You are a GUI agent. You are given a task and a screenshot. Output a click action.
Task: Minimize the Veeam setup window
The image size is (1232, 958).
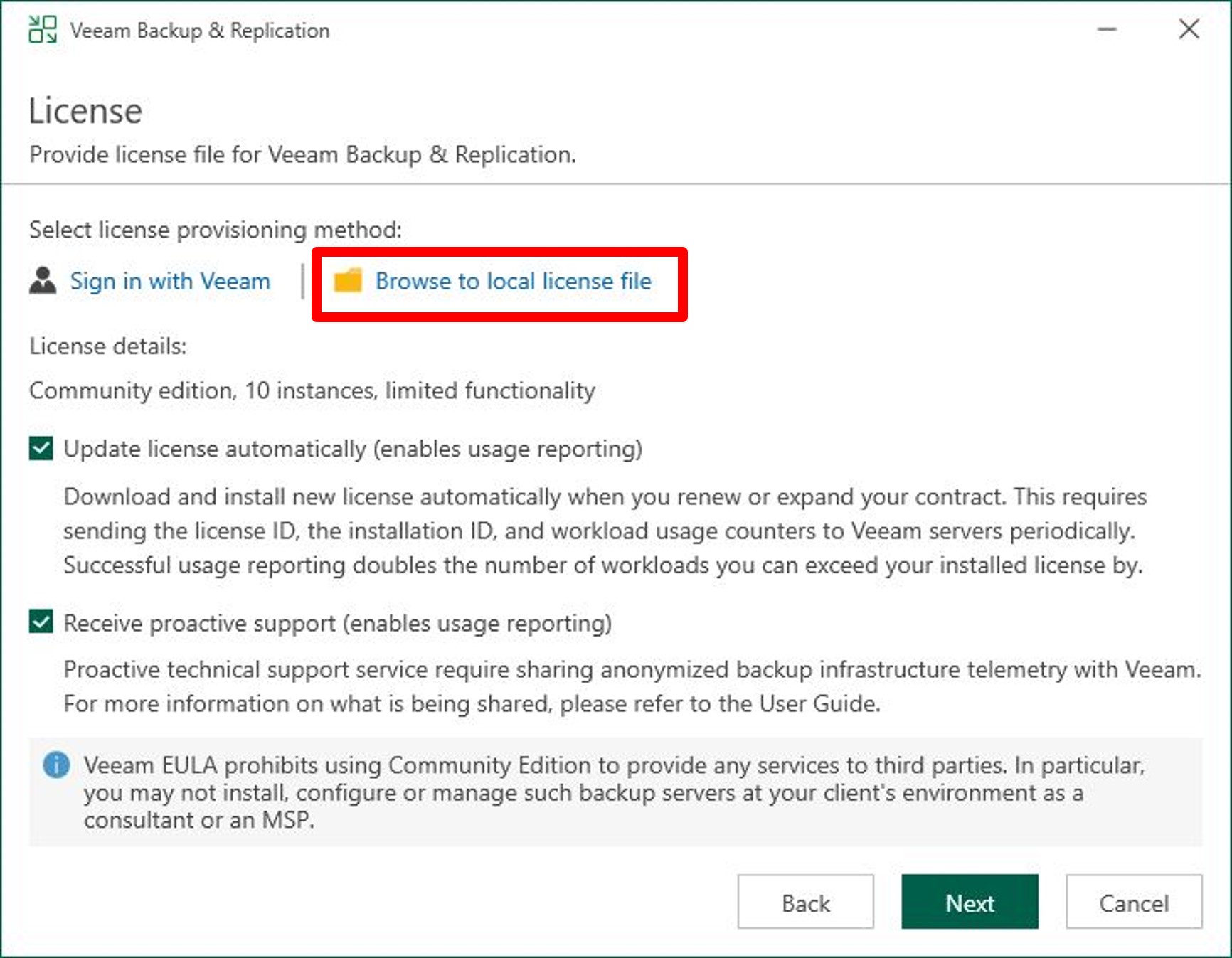(x=1107, y=30)
